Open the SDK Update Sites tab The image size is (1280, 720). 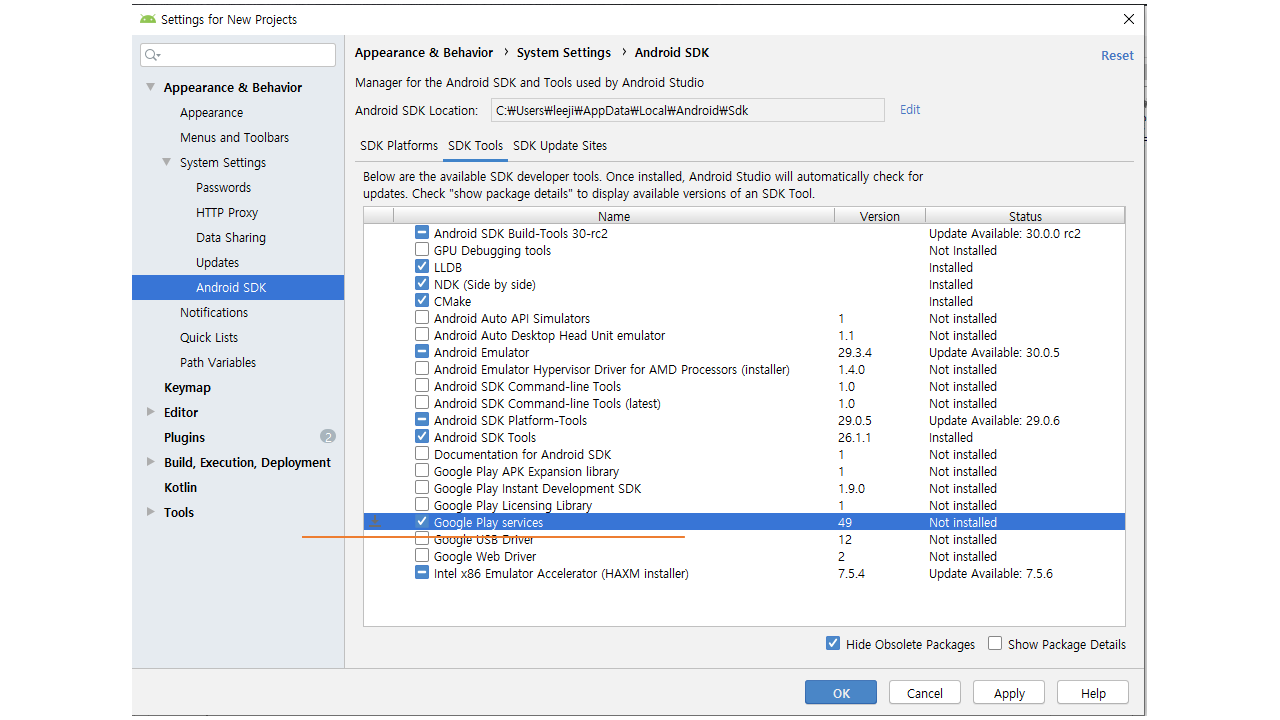560,146
